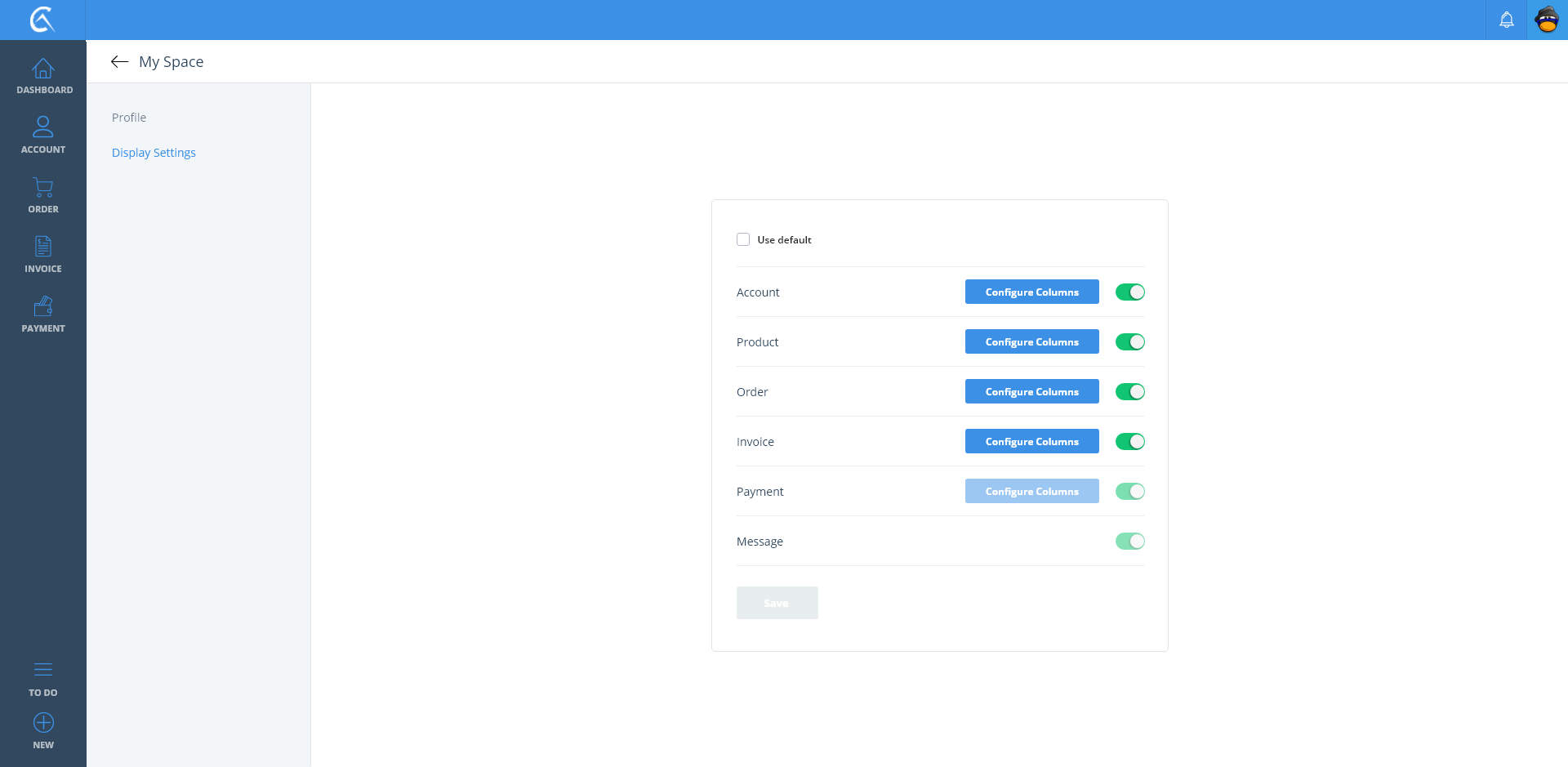Image resolution: width=1568 pixels, height=767 pixels.
Task: Check the Use default checkbox
Action: [x=743, y=239]
